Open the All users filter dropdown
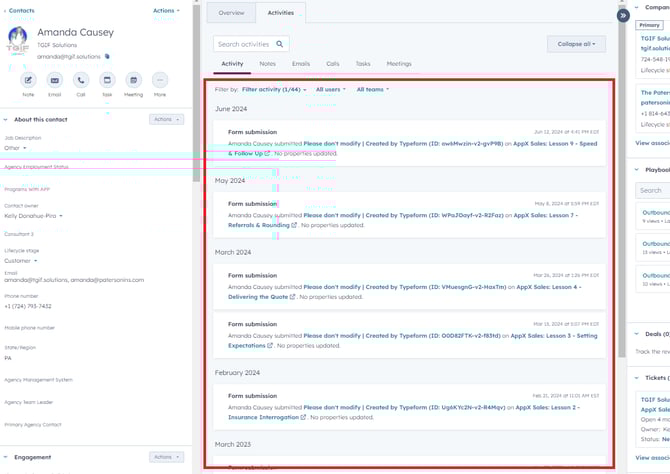The image size is (670, 474). [330, 90]
